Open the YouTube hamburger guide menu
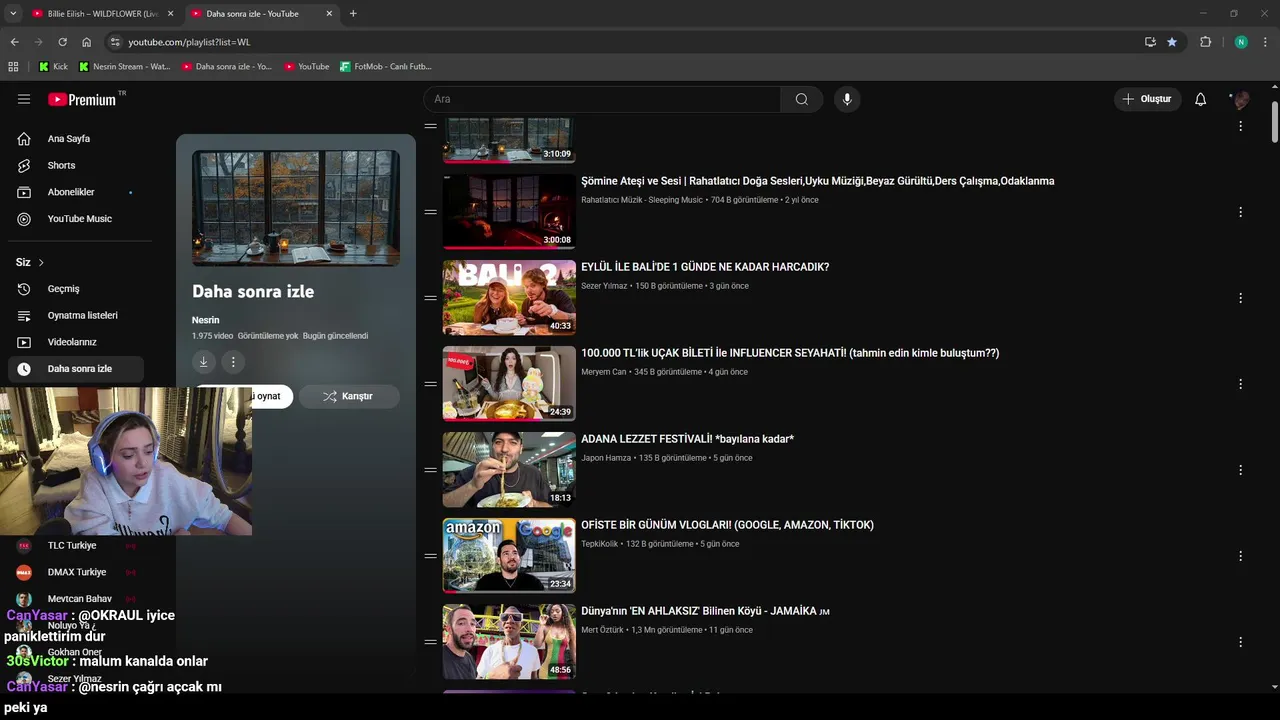The height and width of the screenshot is (720, 1280). [x=24, y=99]
